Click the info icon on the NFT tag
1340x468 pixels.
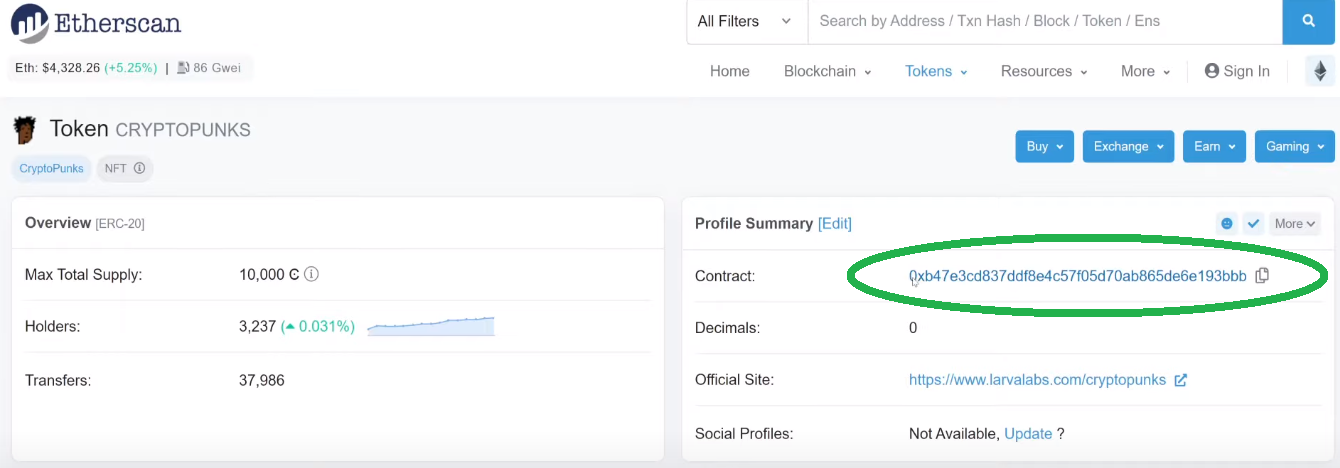click(x=139, y=168)
